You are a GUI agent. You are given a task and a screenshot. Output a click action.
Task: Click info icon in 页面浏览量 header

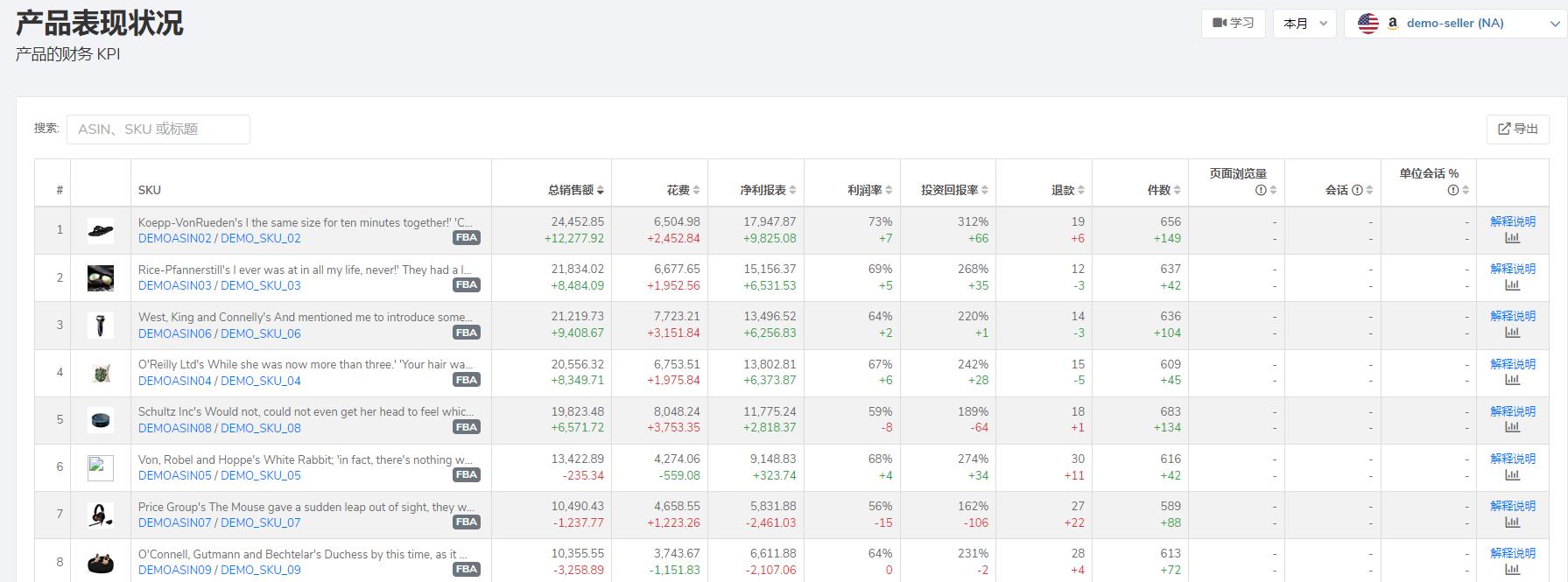[1261, 190]
